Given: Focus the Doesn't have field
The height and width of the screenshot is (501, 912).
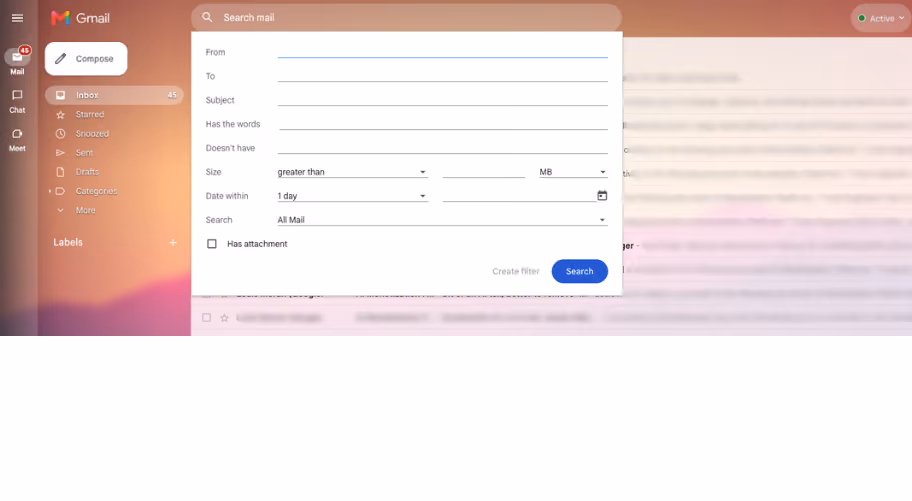Looking at the screenshot, I should pyautogui.click(x=443, y=147).
